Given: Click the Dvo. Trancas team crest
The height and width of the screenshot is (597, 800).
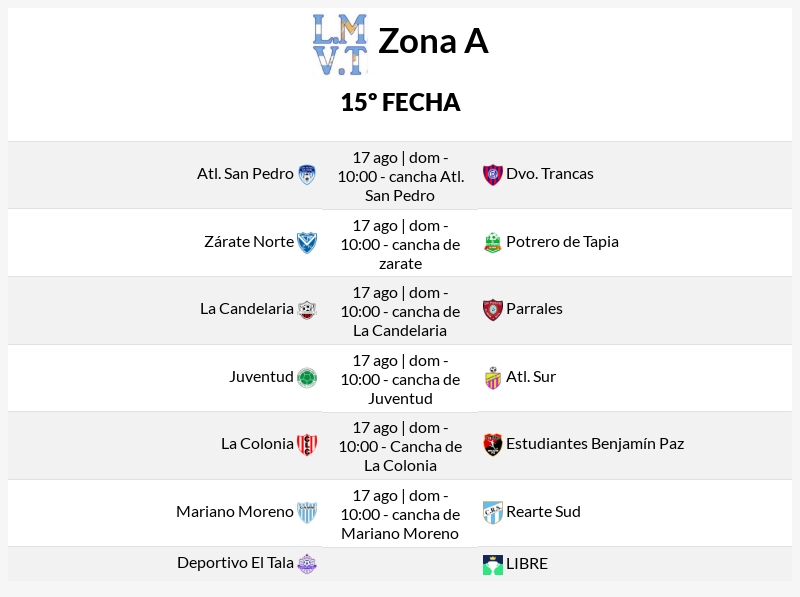Looking at the screenshot, I should [492, 175].
